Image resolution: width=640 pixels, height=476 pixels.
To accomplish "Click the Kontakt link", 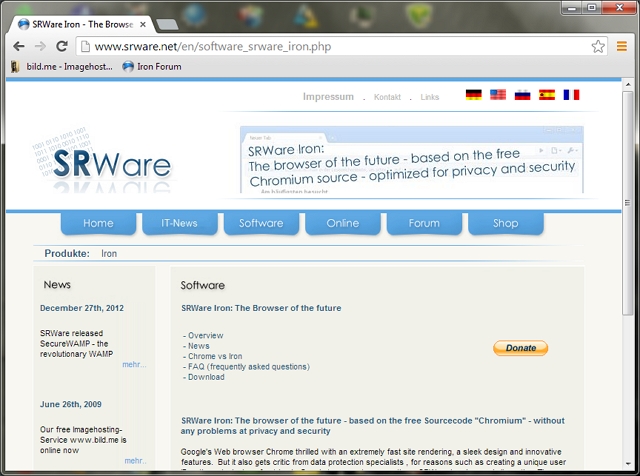I will 387,97.
